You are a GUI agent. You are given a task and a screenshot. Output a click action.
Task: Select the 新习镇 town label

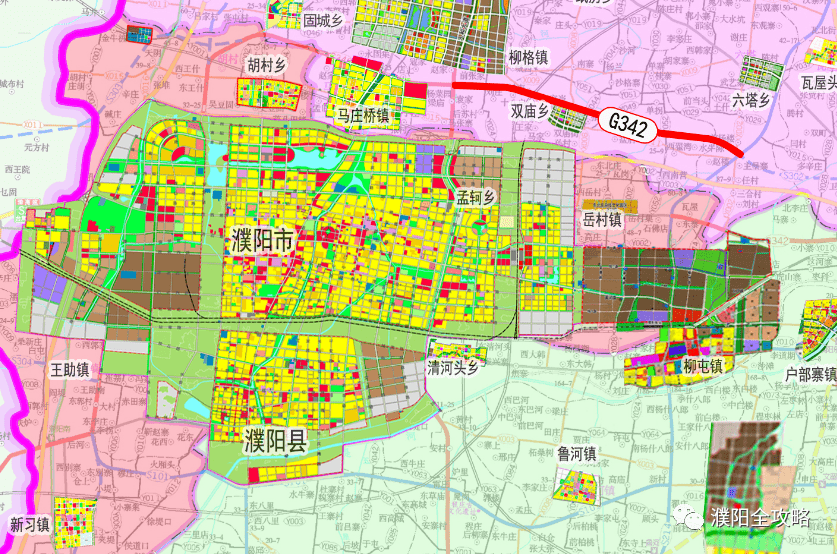click(30, 524)
